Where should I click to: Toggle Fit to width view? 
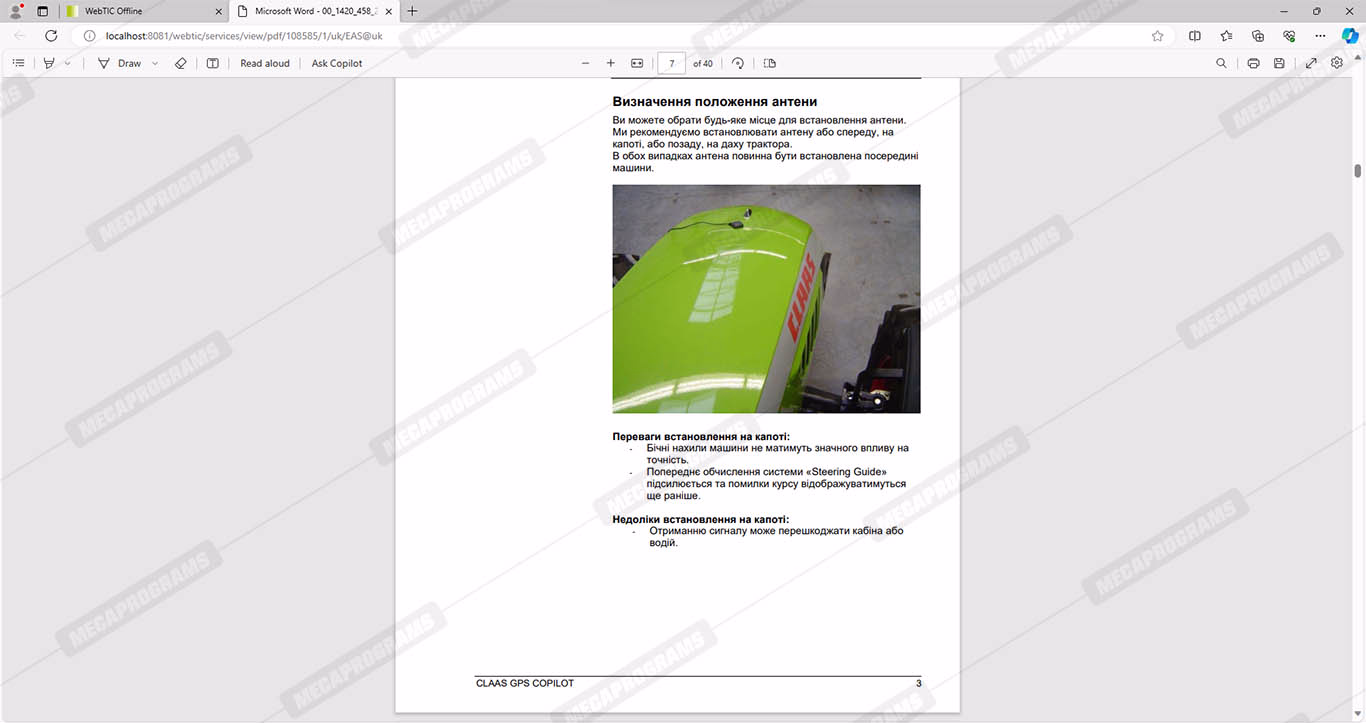click(x=637, y=63)
